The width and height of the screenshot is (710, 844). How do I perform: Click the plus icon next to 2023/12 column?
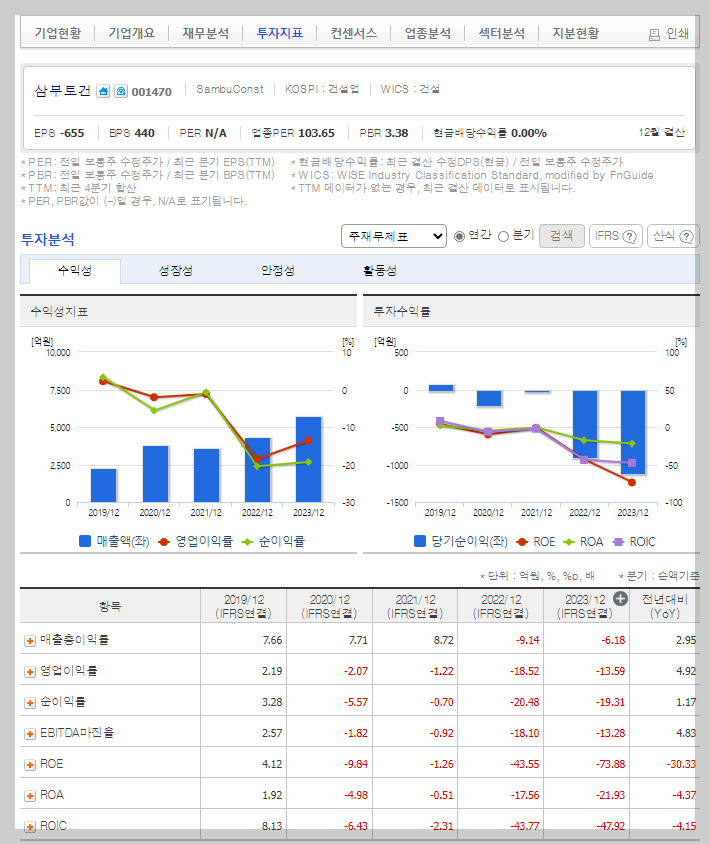click(x=620, y=599)
